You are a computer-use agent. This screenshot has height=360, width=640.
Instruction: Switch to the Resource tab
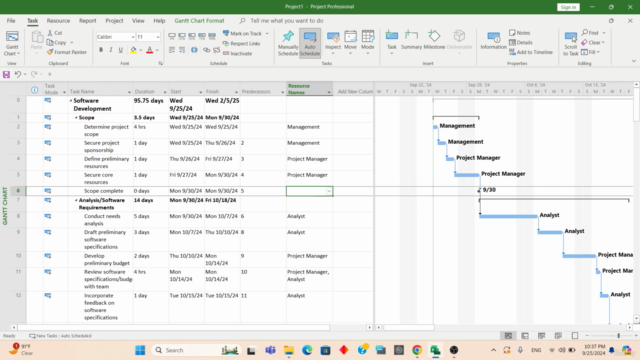[x=58, y=21]
